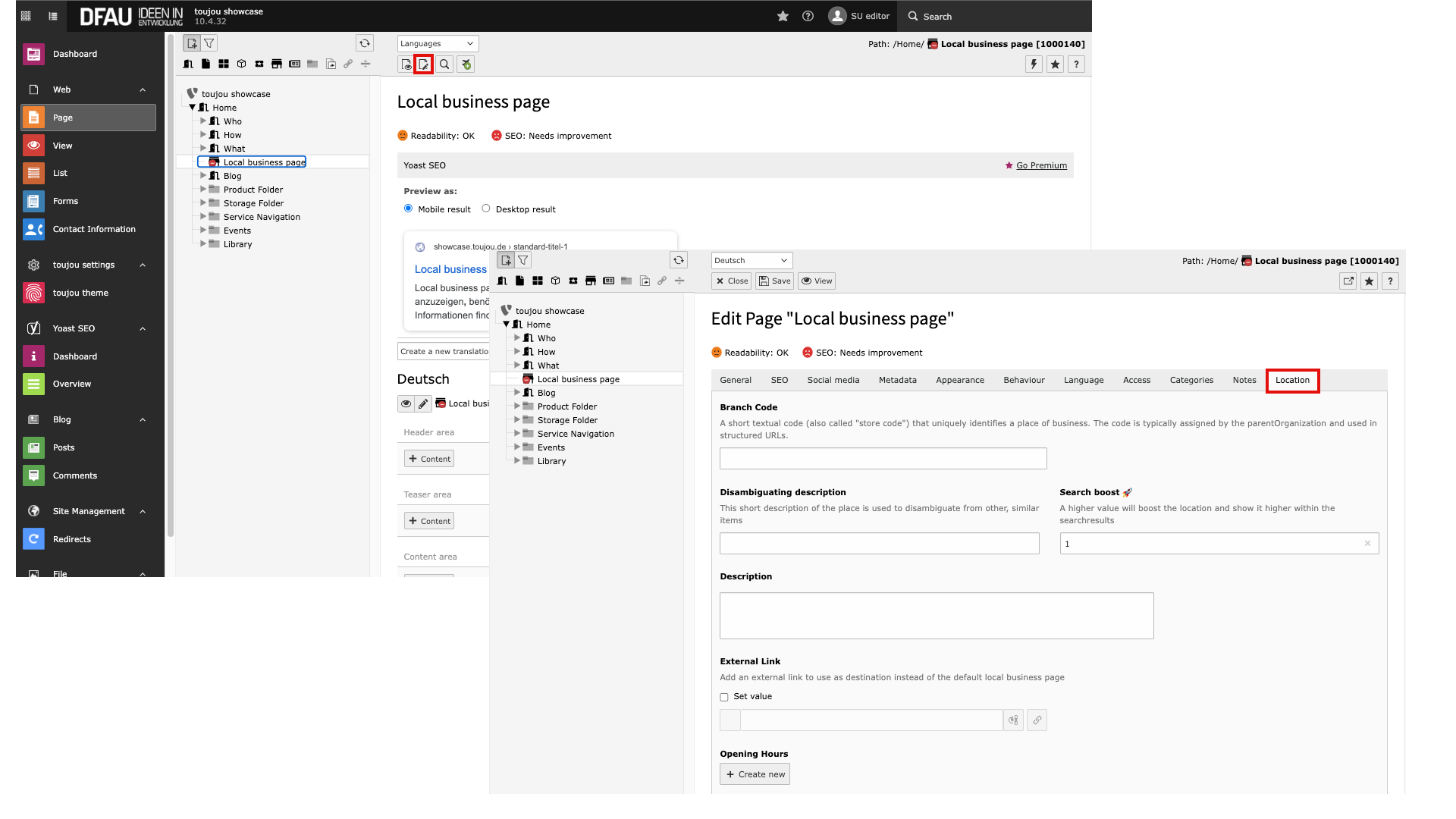The height and width of the screenshot is (819, 1456).
Task: Click the Go Premium link
Action: [x=1041, y=165]
